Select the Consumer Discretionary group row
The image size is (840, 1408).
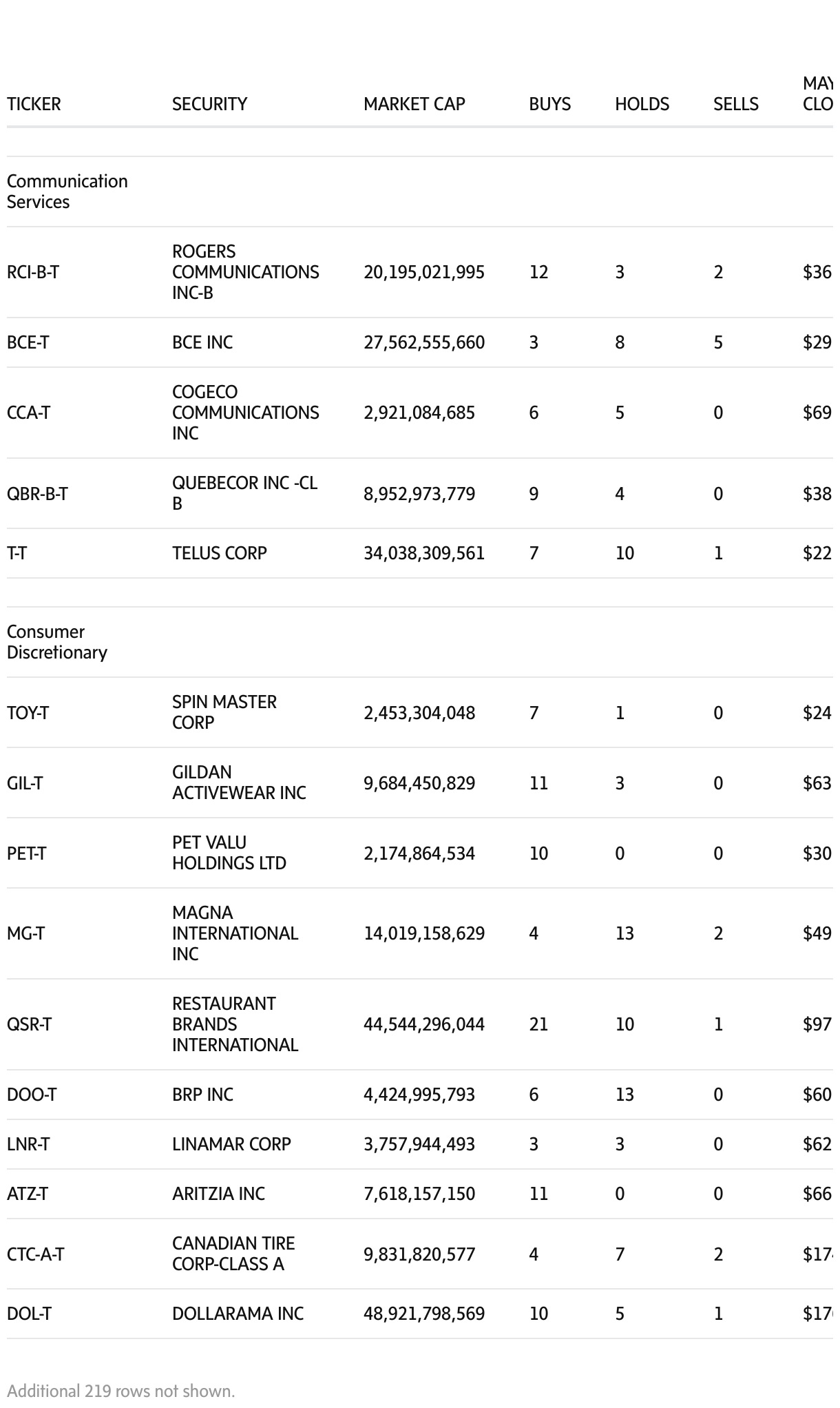point(56,642)
